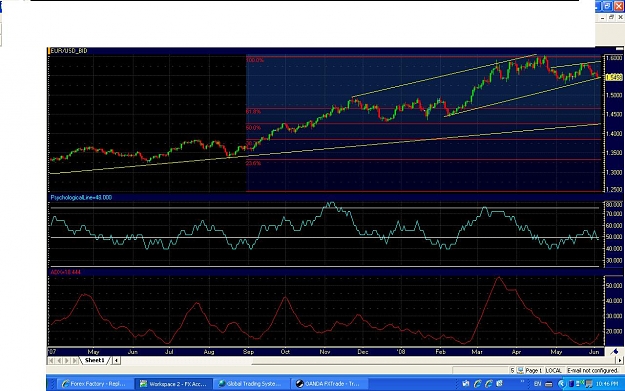Click the network monitors tray icon by clock
625x391 pixels.
(580, 383)
